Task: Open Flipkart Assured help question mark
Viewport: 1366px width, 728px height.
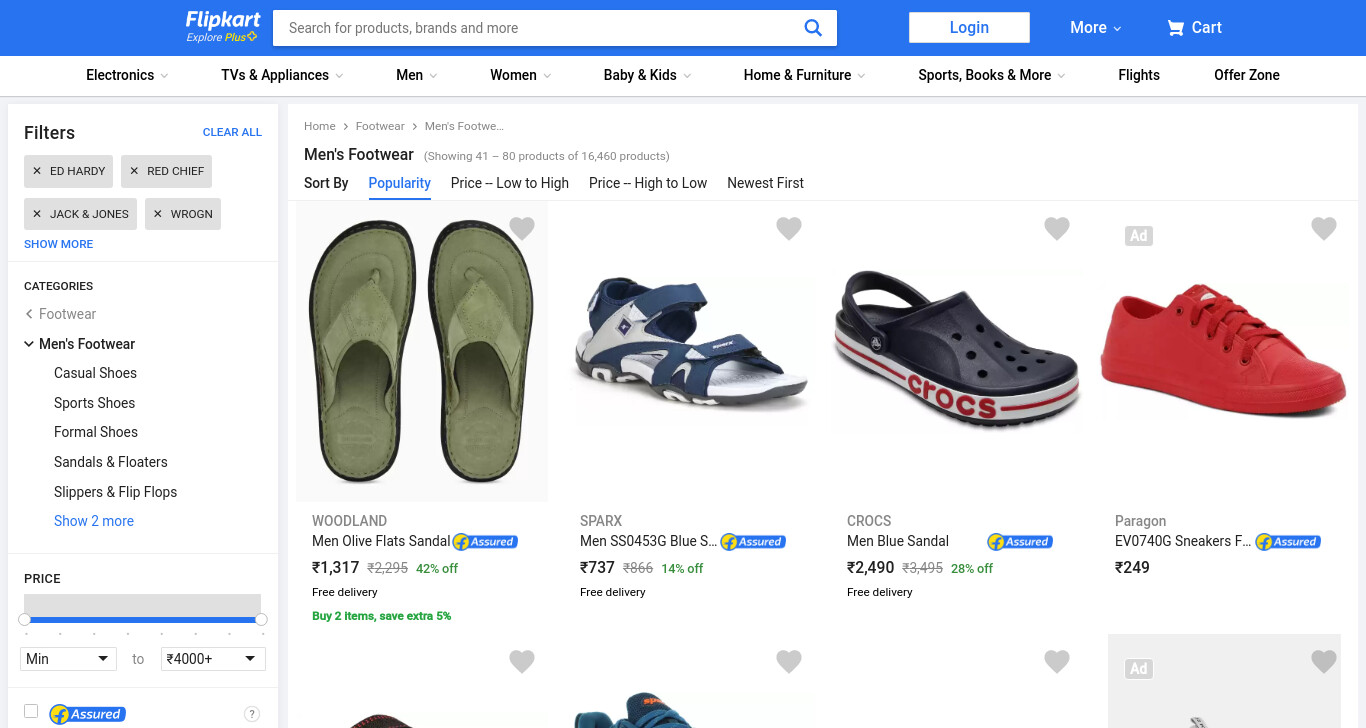Action: (252, 714)
